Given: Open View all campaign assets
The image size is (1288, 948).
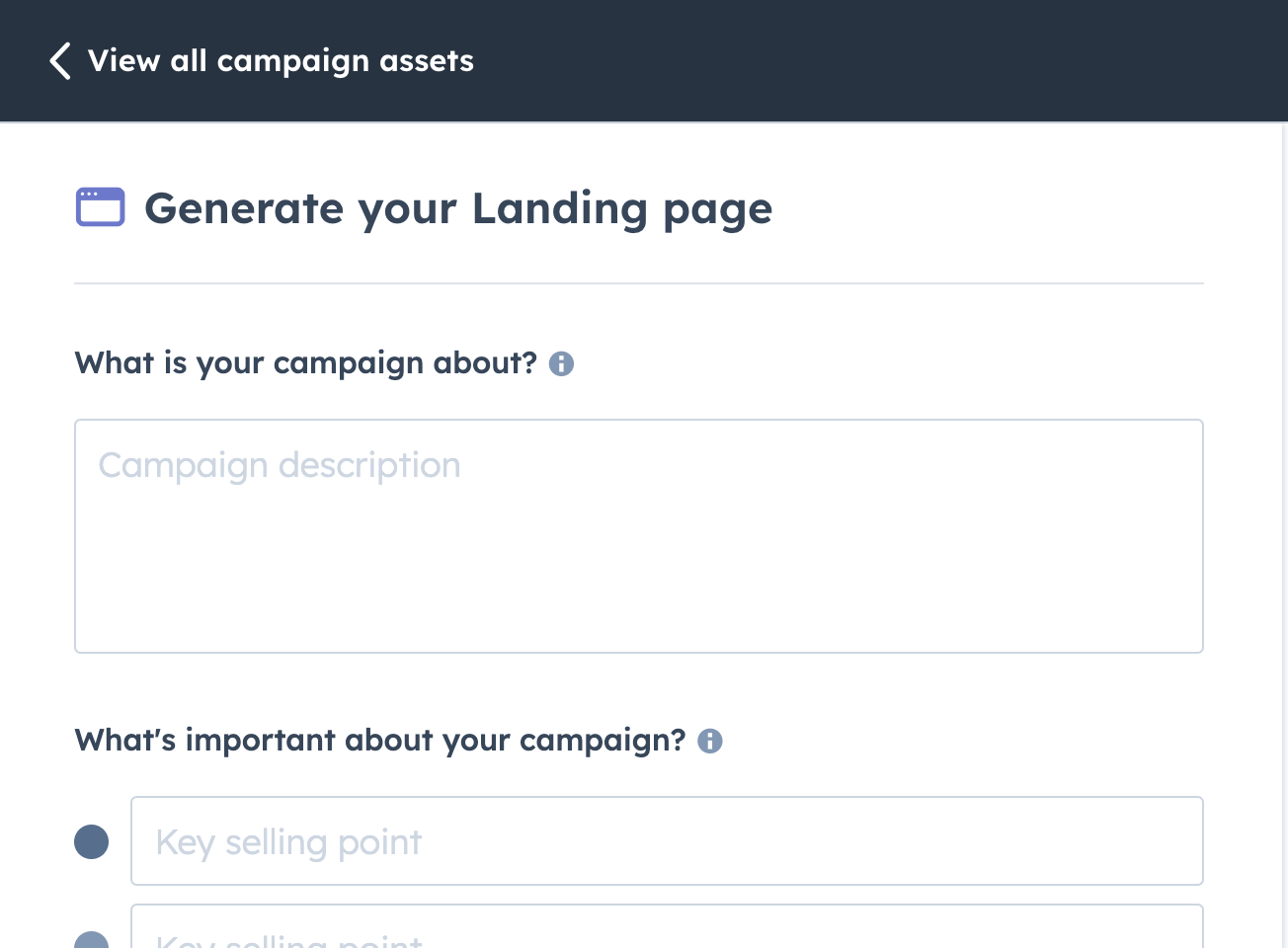Looking at the screenshot, I should pyautogui.click(x=281, y=60).
